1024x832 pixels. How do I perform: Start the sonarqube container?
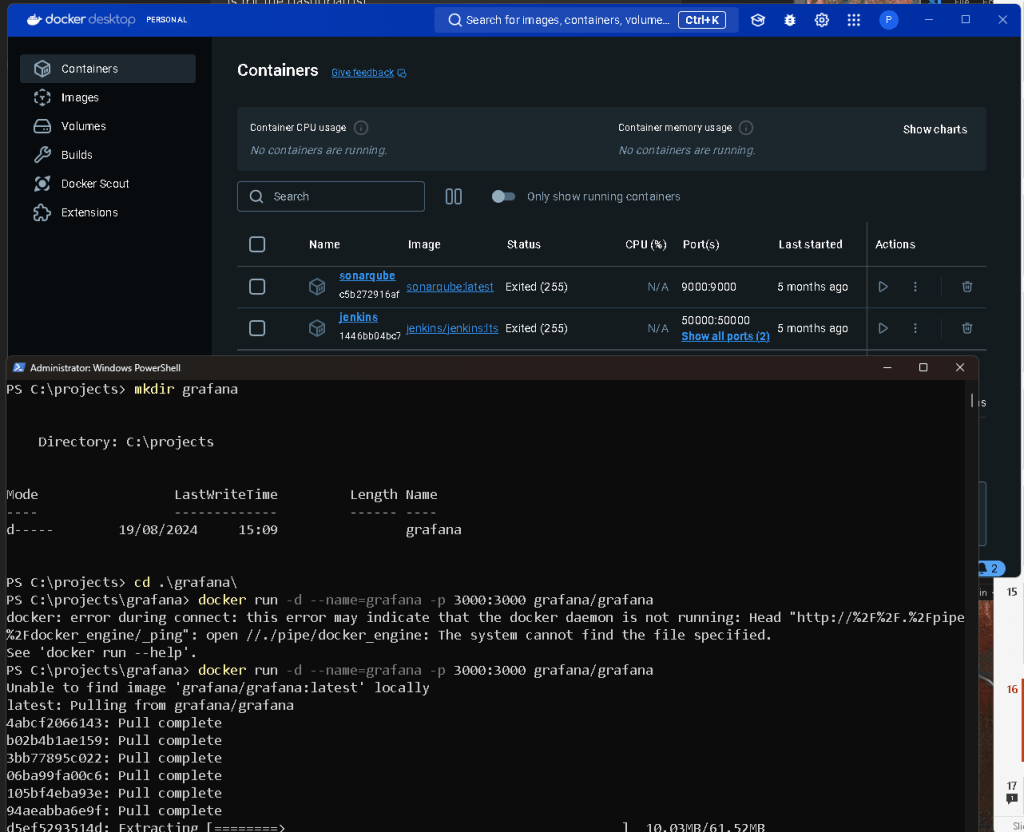(x=883, y=287)
